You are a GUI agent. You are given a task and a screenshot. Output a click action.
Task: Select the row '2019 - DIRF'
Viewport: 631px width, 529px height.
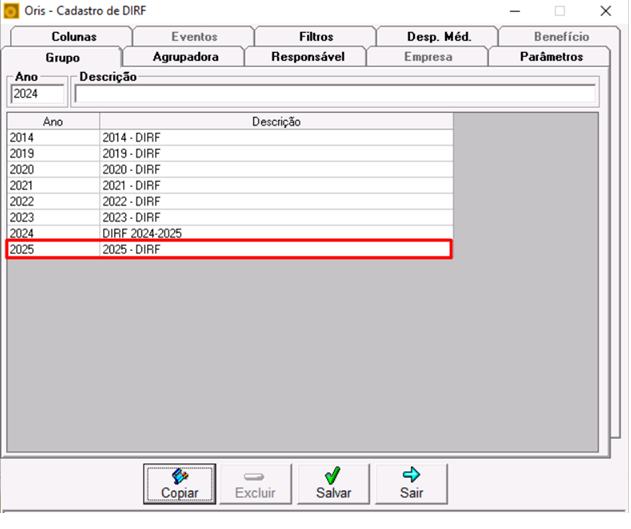[276, 154]
